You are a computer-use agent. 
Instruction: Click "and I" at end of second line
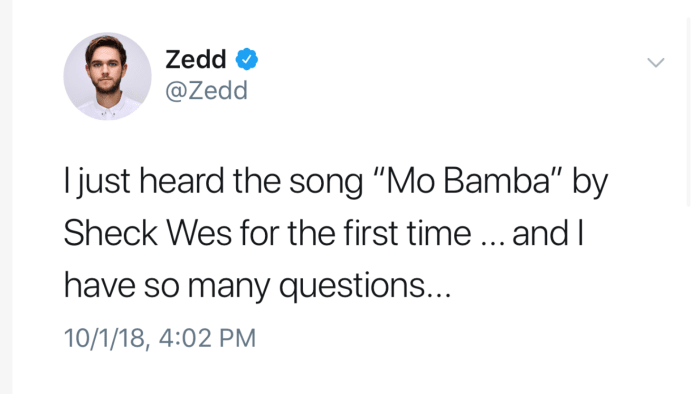point(548,233)
